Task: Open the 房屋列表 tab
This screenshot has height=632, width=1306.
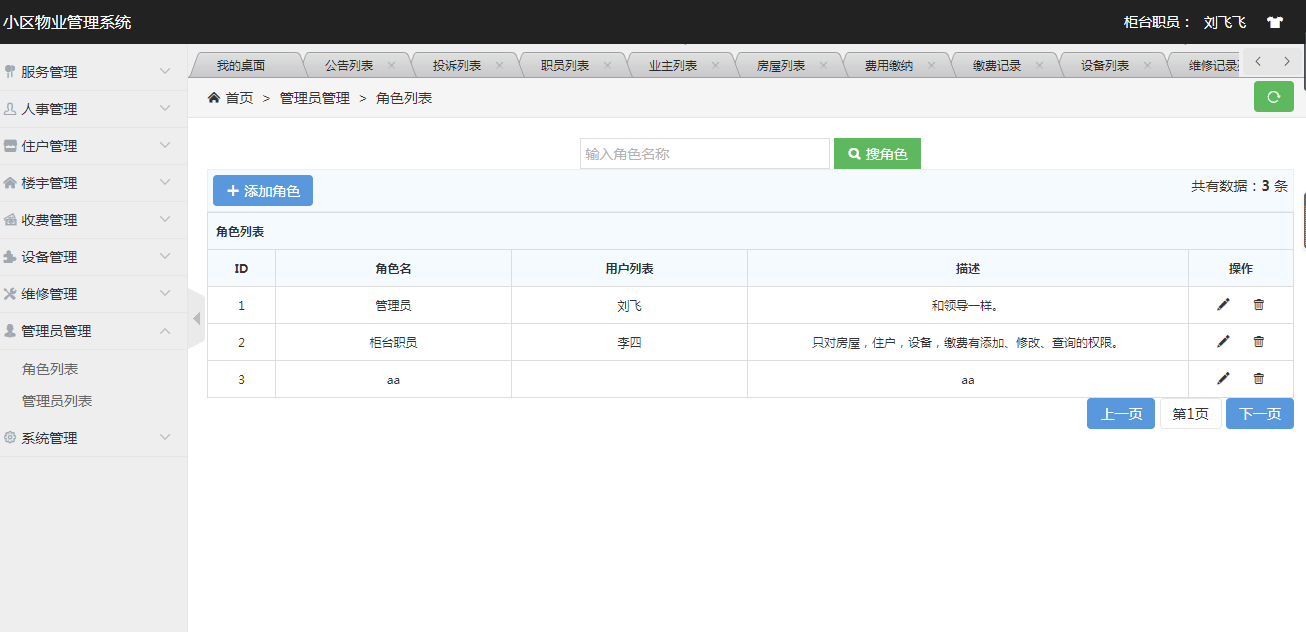Action: pyautogui.click(x=781, y=66)
